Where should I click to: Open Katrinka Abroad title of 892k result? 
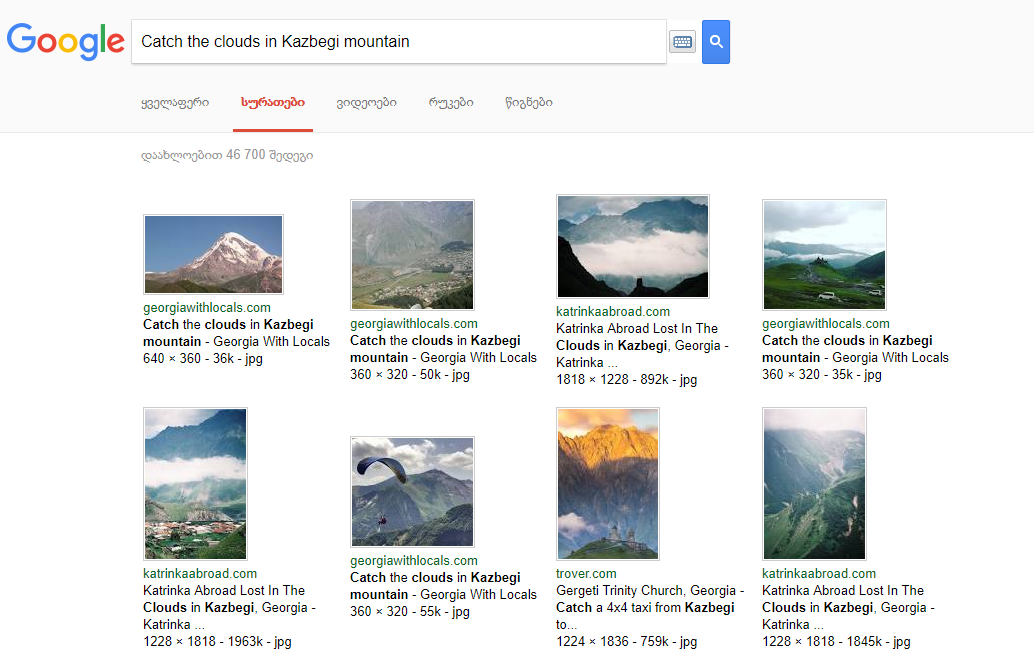[x=642, y=345]
